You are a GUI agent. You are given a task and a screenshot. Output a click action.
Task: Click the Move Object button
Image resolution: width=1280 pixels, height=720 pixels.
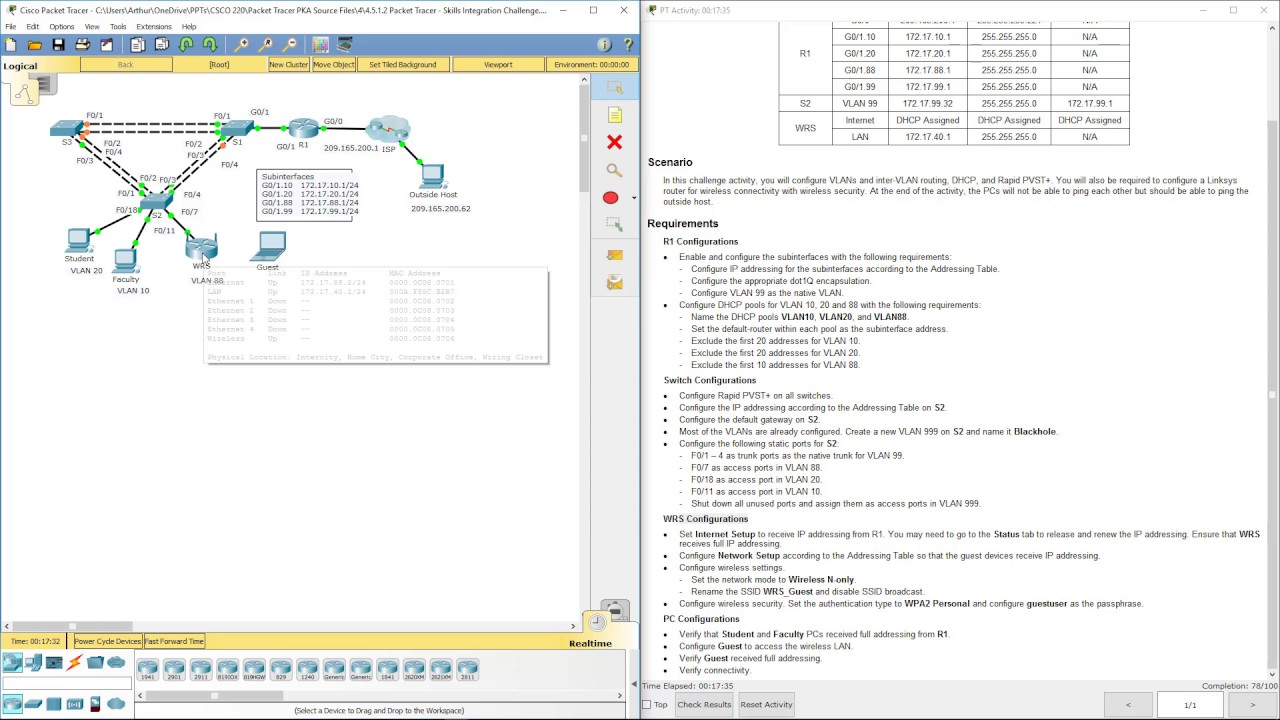click(x=334, y=64)
